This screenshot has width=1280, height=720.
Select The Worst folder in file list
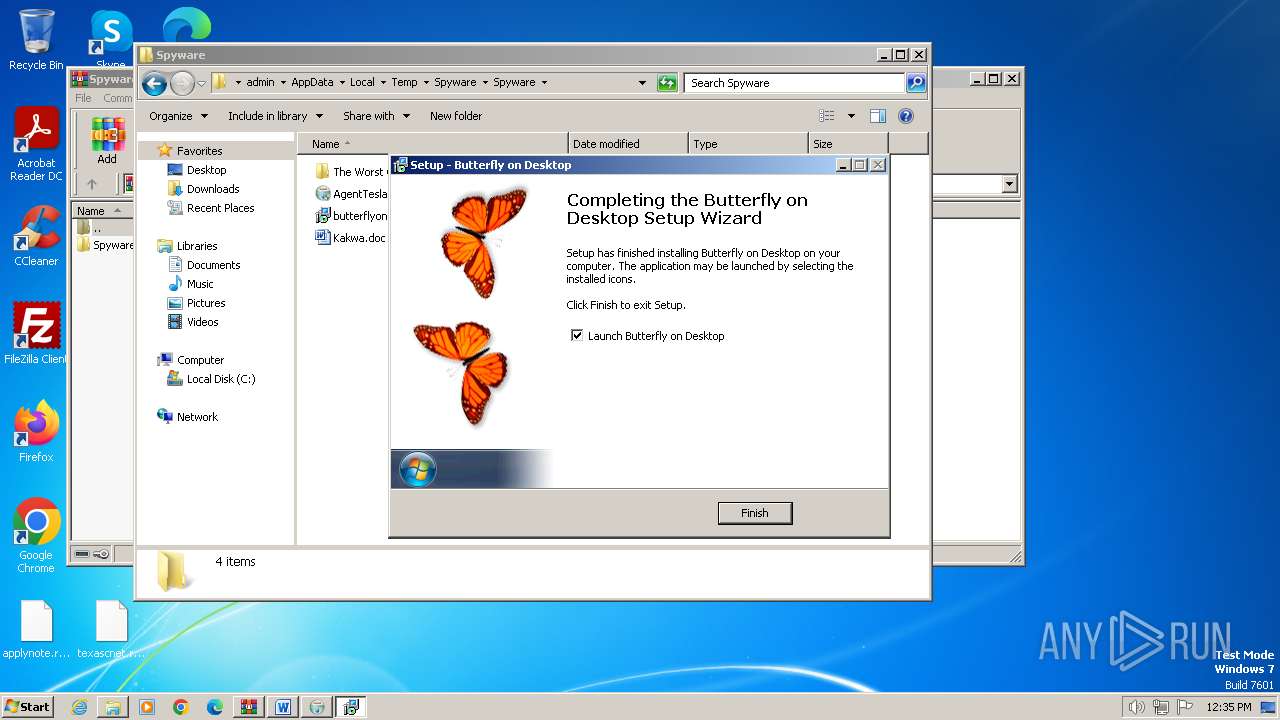click(350, 172)
